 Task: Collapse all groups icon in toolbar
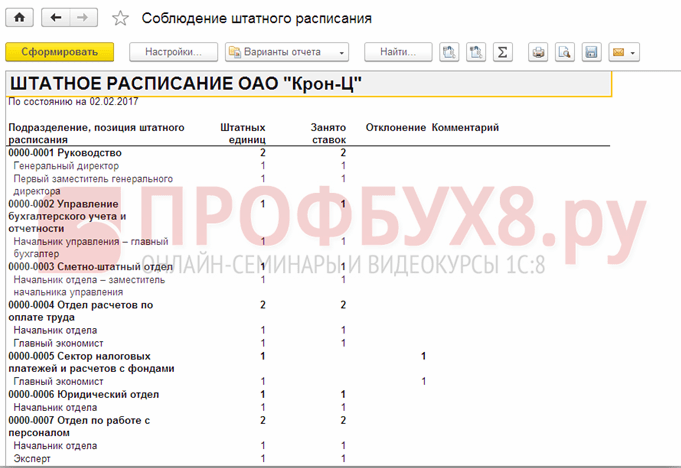click(x=476, y=52)
